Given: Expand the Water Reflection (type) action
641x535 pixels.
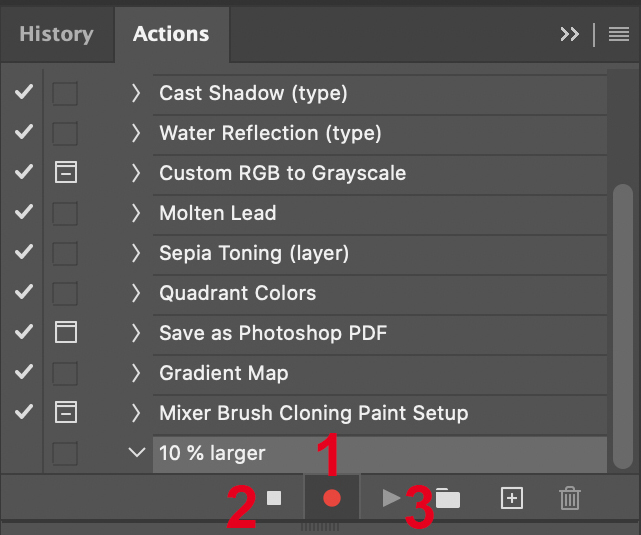Looking at the screenshot, I should 137,133.
